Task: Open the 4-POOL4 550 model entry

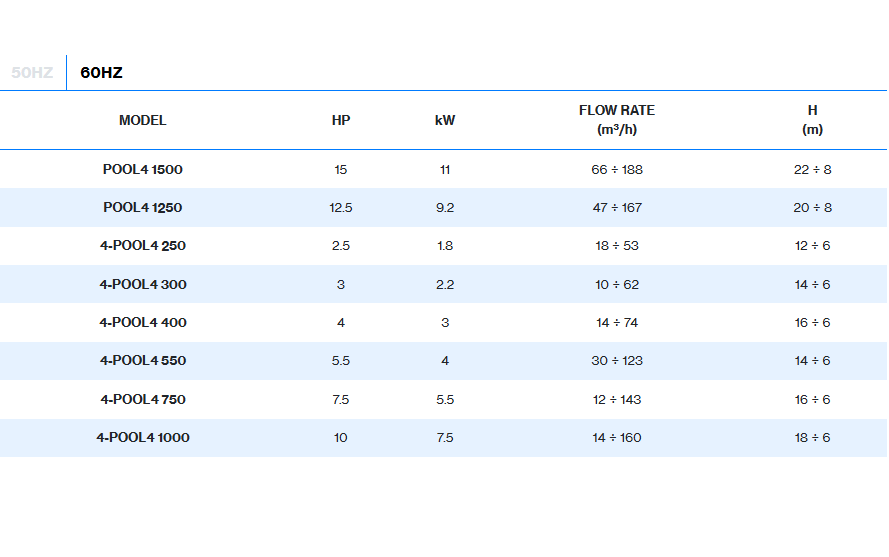Action: [x=143, y=361]
